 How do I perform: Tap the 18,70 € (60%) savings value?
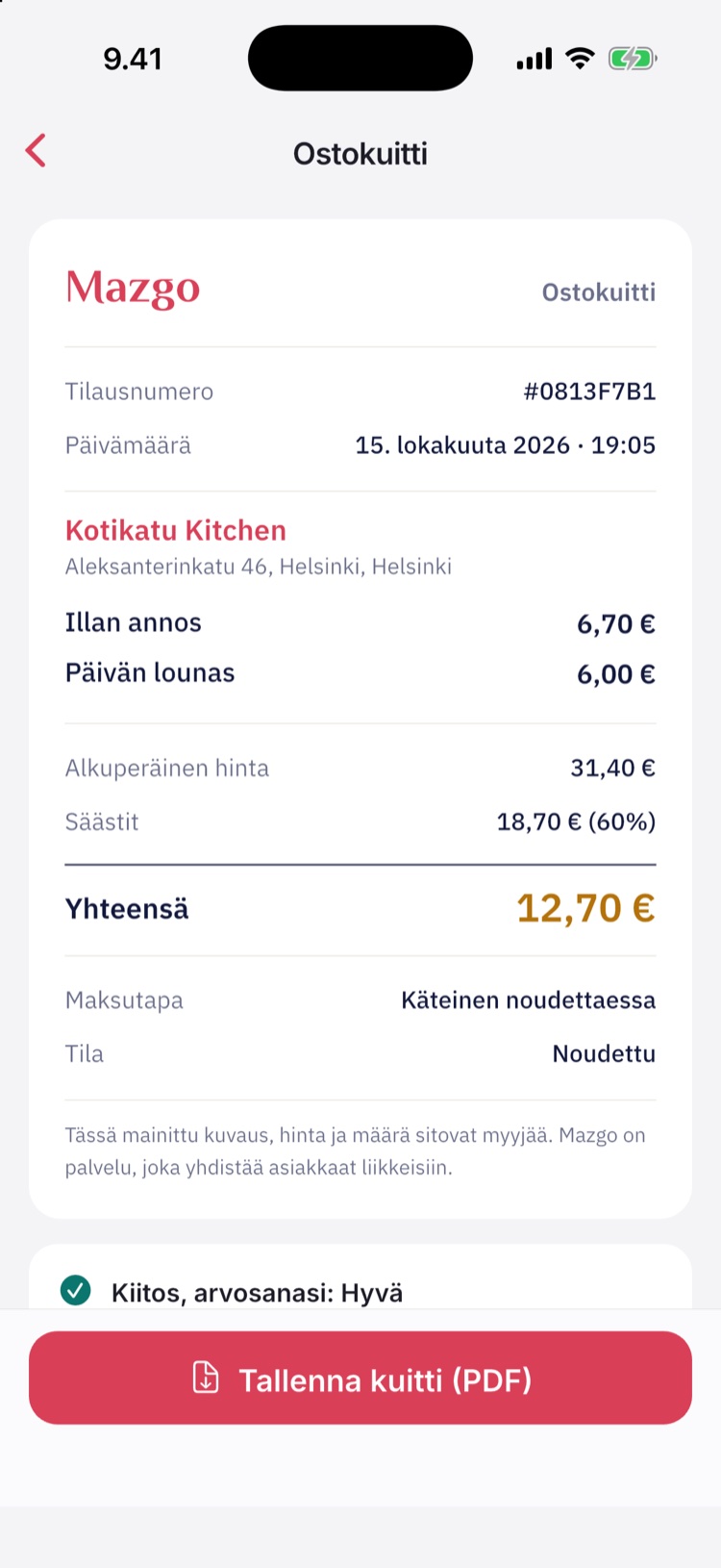[576, 822]
